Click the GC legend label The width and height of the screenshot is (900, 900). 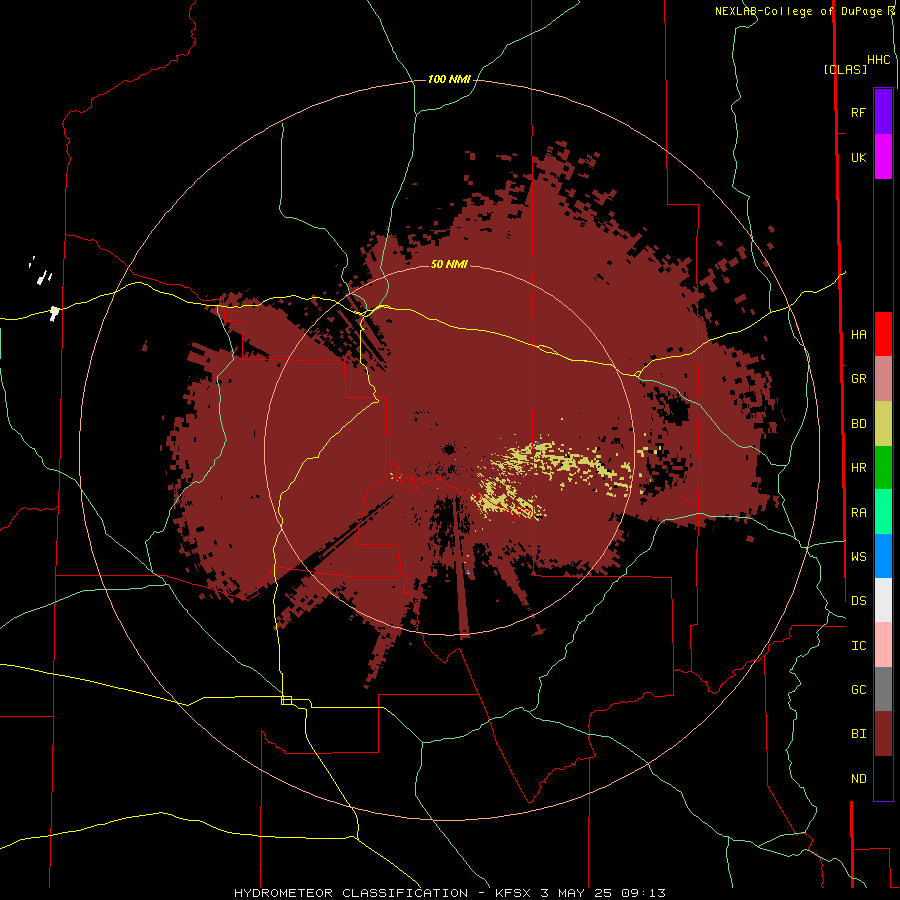[858, 689]
